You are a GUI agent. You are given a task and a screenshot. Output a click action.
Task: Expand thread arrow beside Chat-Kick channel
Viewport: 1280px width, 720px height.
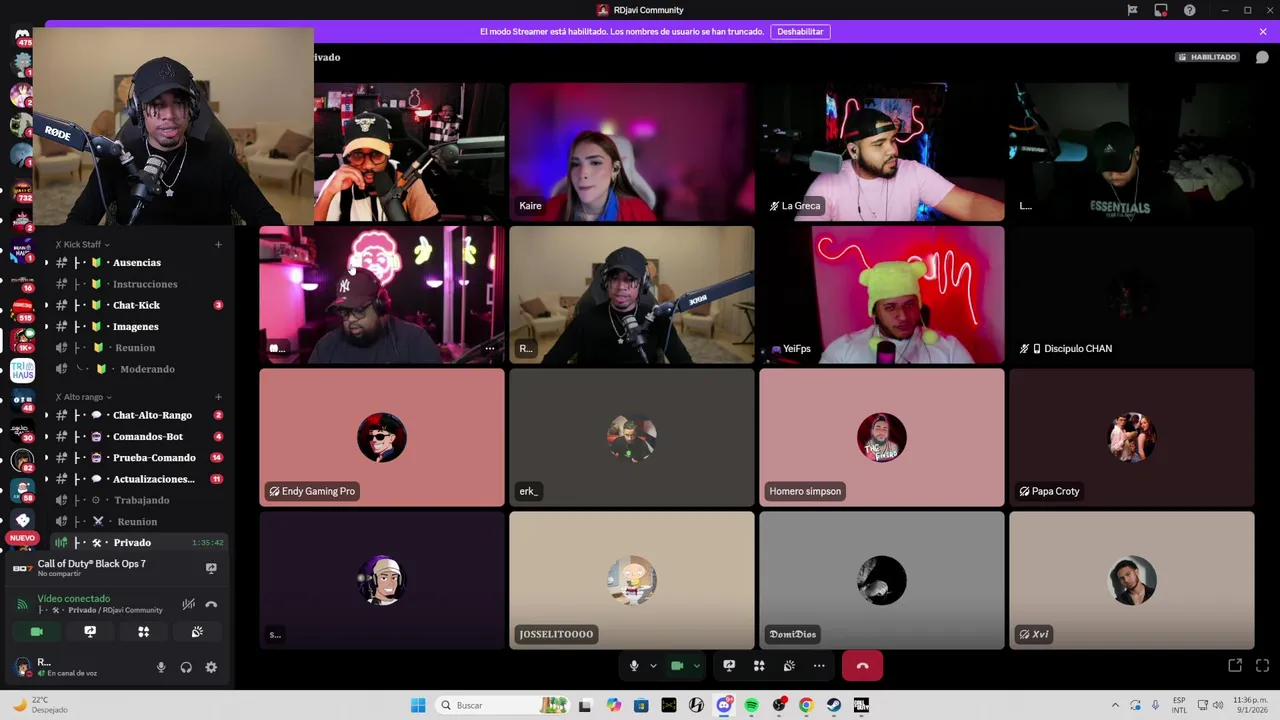tap(46, 305)
